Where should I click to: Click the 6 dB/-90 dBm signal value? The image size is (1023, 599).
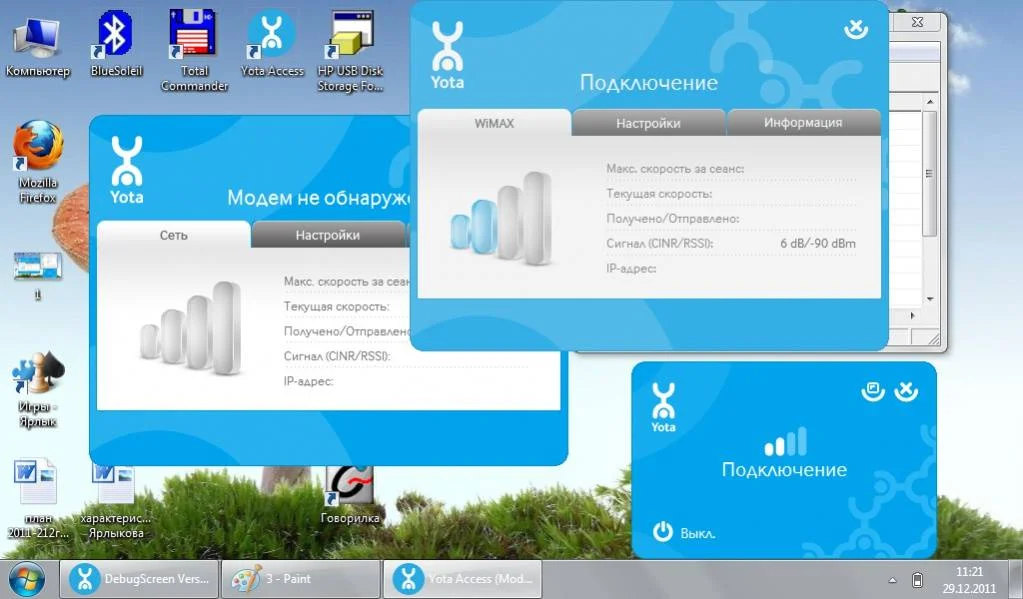817,243
